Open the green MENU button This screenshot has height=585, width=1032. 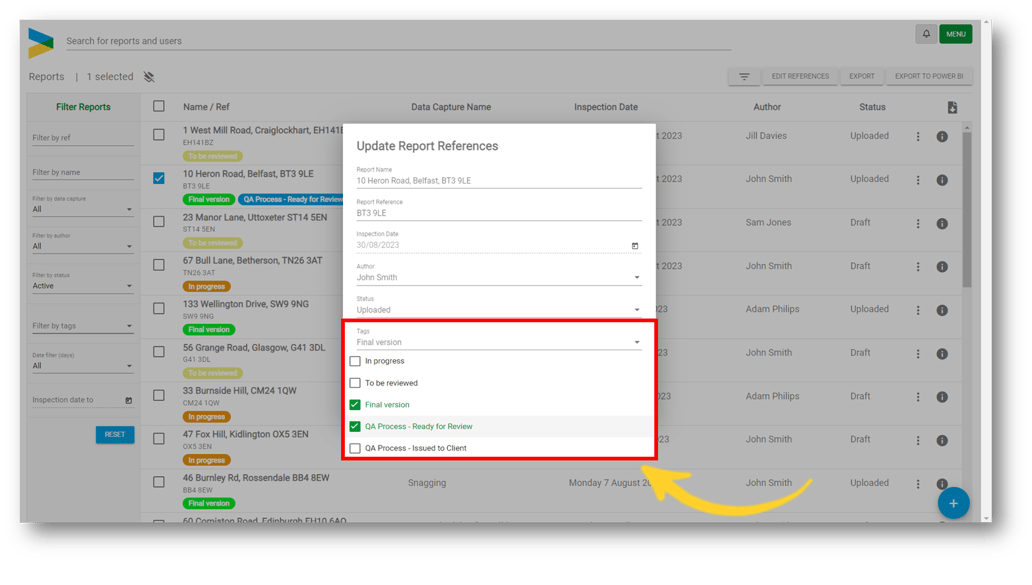coord(955,34)
